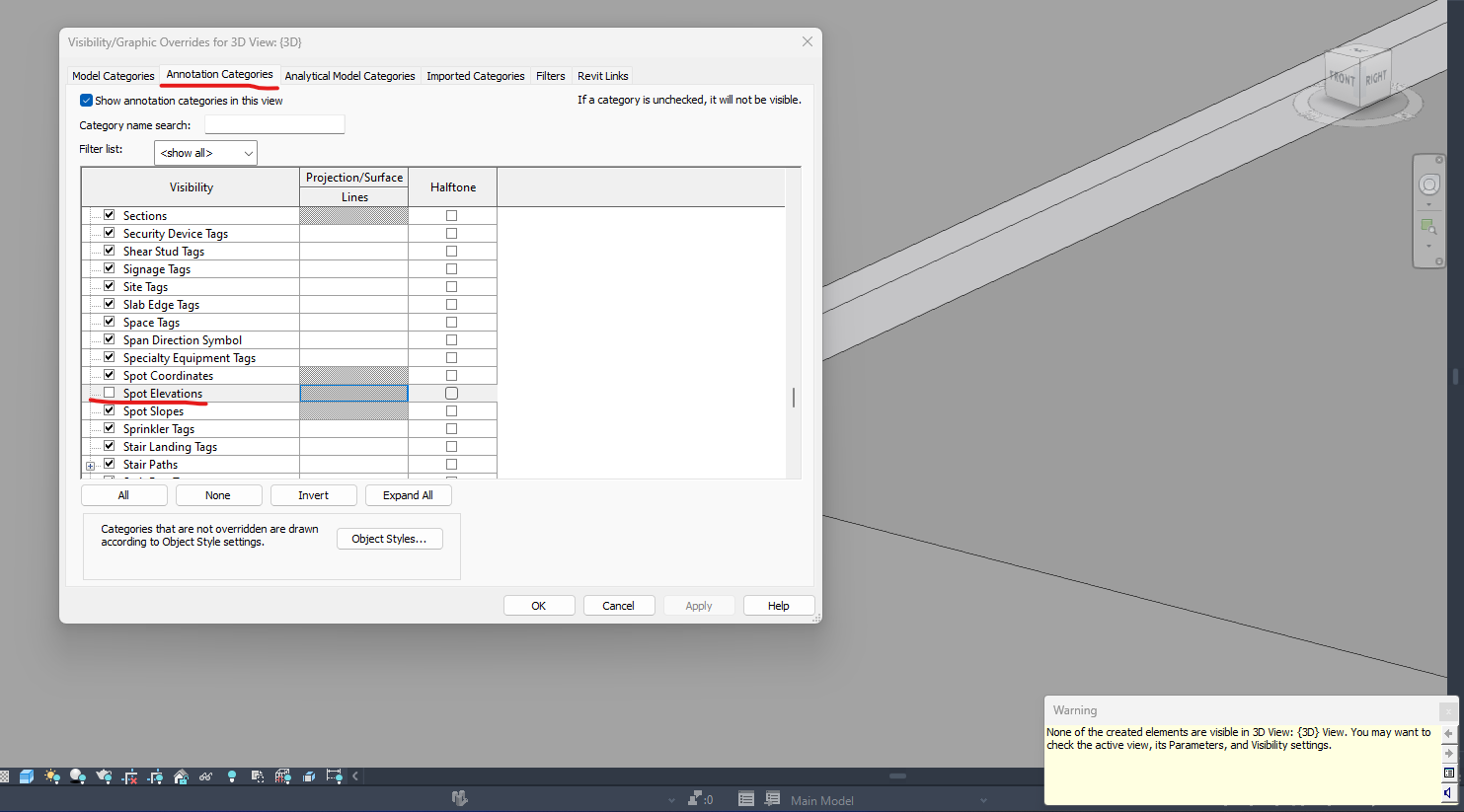The height and width of the screenshot is (812, 1464).
Task: Open the Filter list show all dropdown
Action: pos(204,152)
